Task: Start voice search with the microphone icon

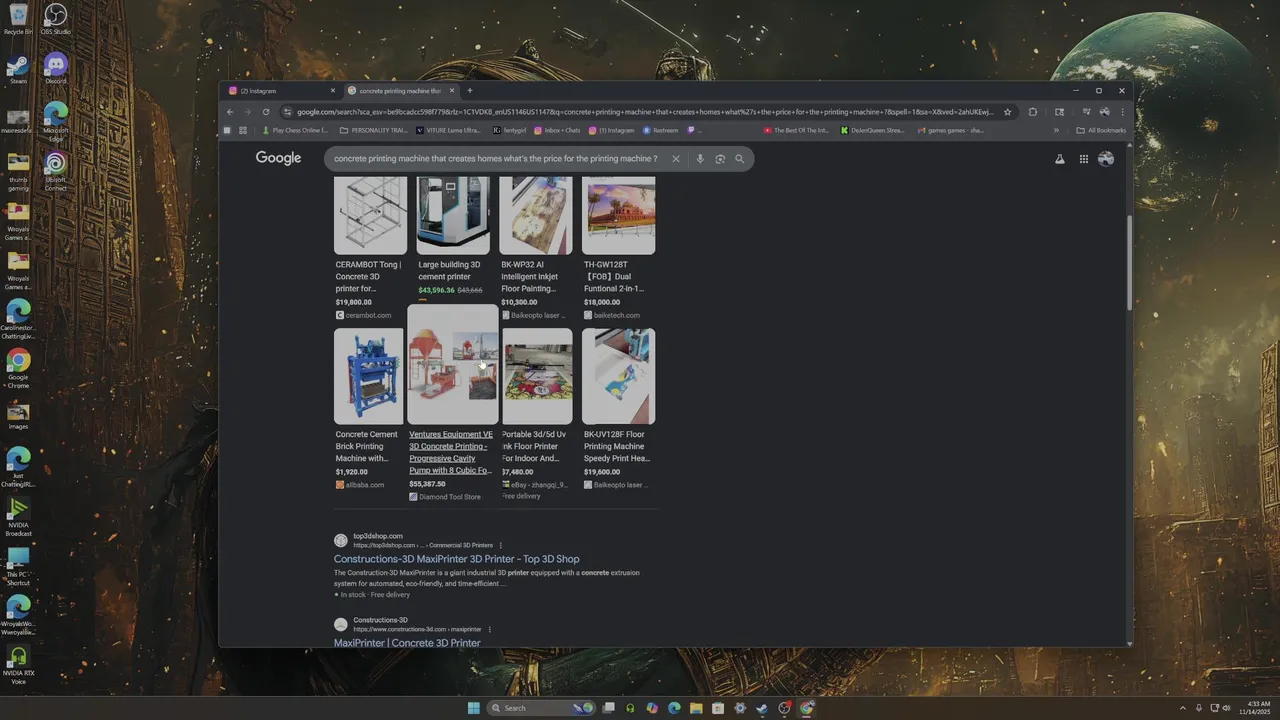Action: pos(700,159)
